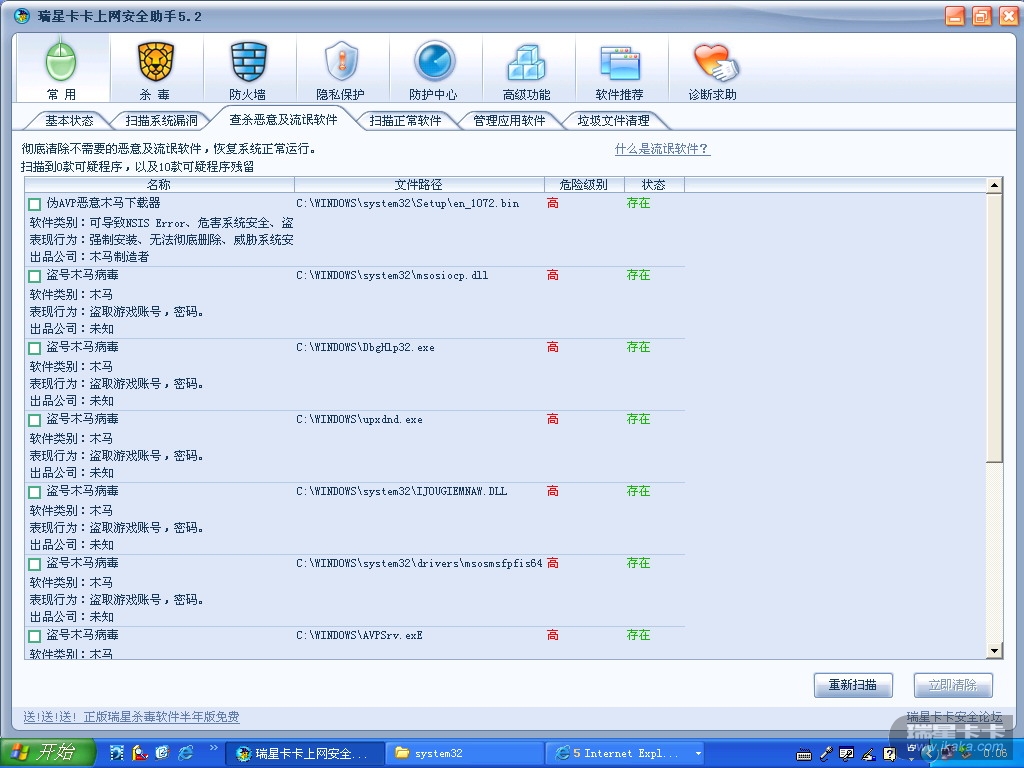Viewport: 1024px width, 768px height.
Task: Sort by the 危险级别 column header
Action: (x=584, y=185)
